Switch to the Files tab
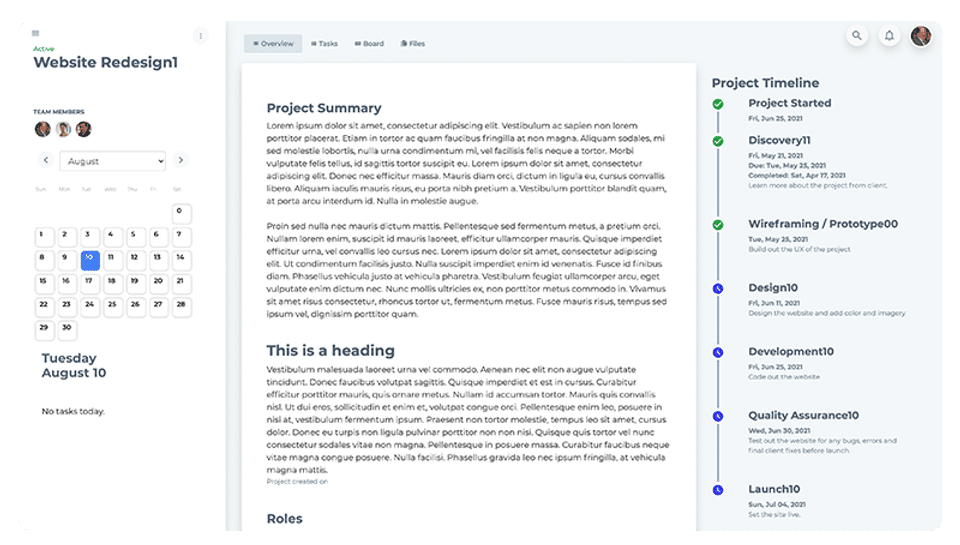 pyautogui.click(x=413, y=44)
